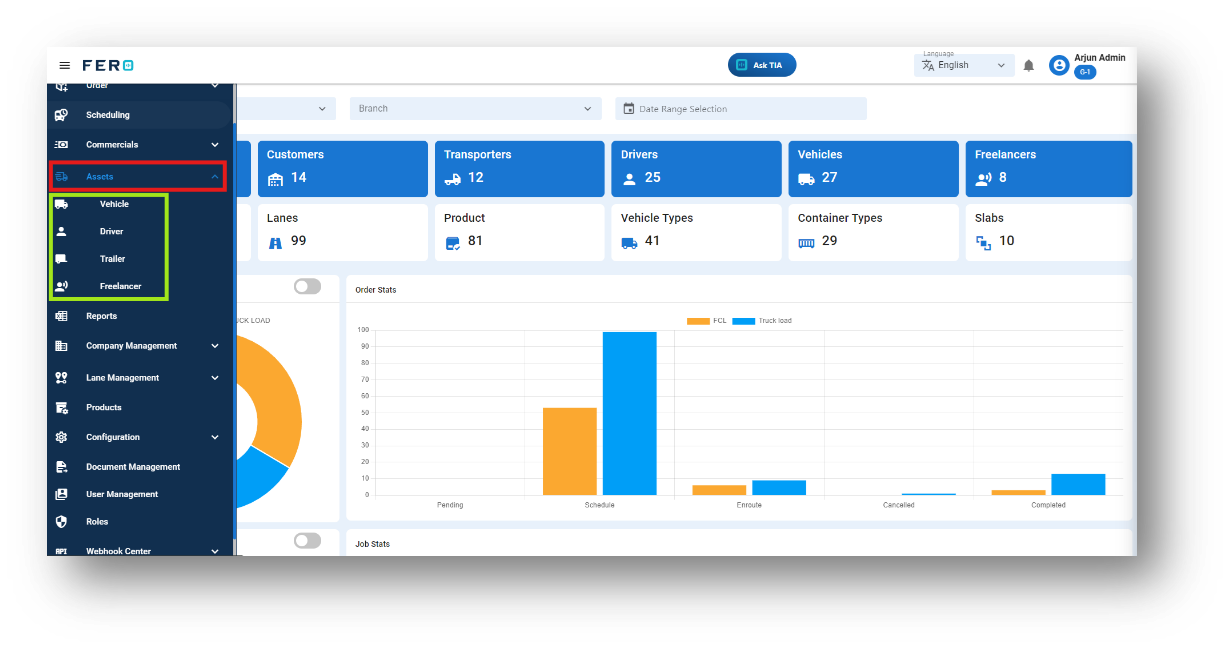Image resolution: width=1232 pixels, height=651 pixels.
Task: Click the Ask TIA button
Action: [x=762, y=65]
